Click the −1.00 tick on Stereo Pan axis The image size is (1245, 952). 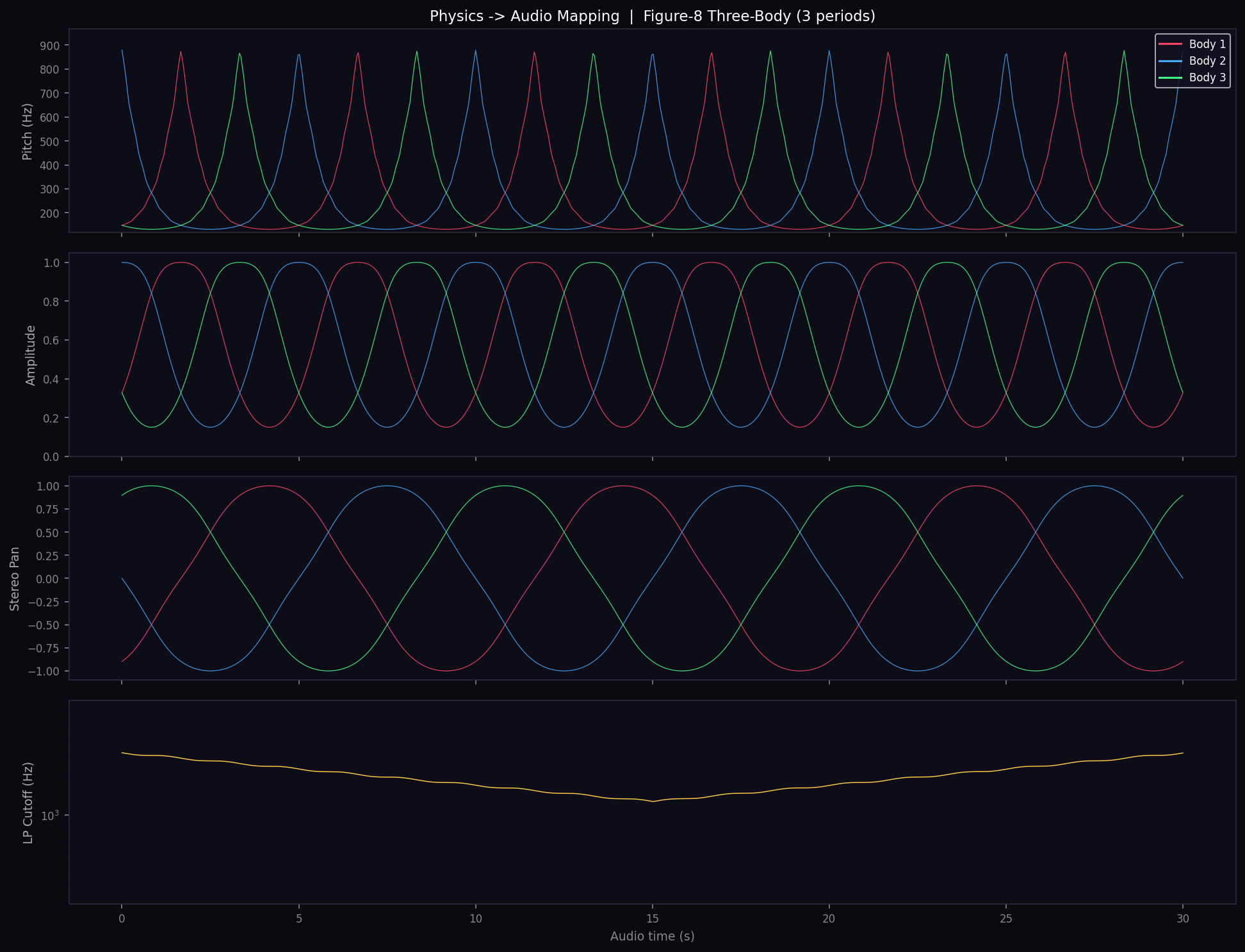pos(45,672)
